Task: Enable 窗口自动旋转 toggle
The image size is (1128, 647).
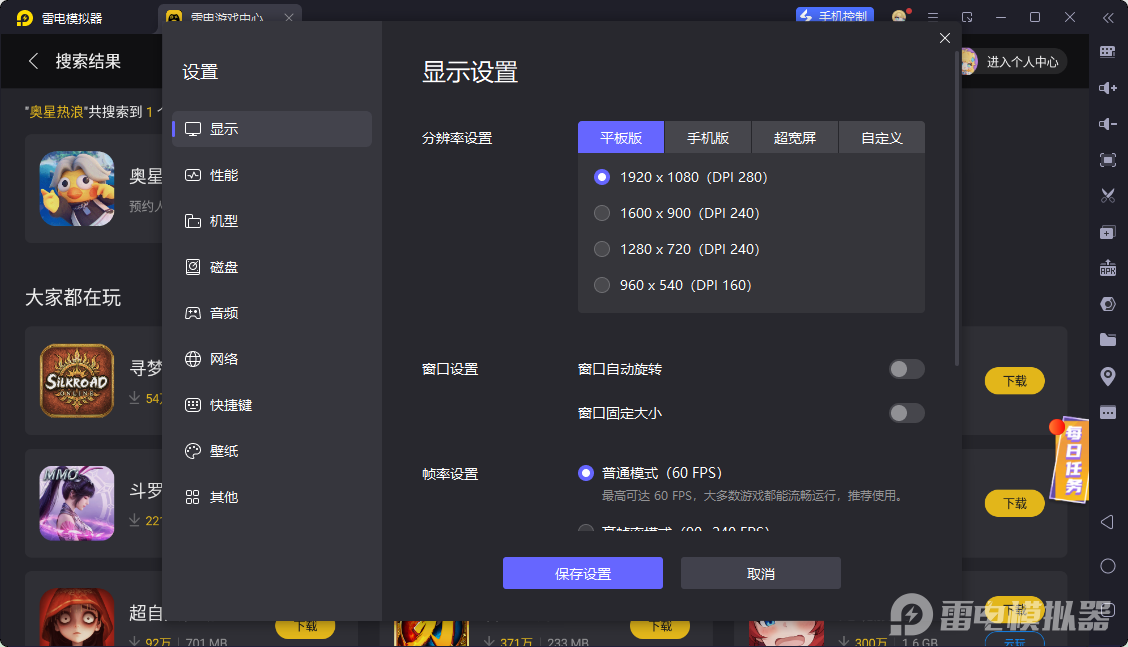Action: (906, 369)
